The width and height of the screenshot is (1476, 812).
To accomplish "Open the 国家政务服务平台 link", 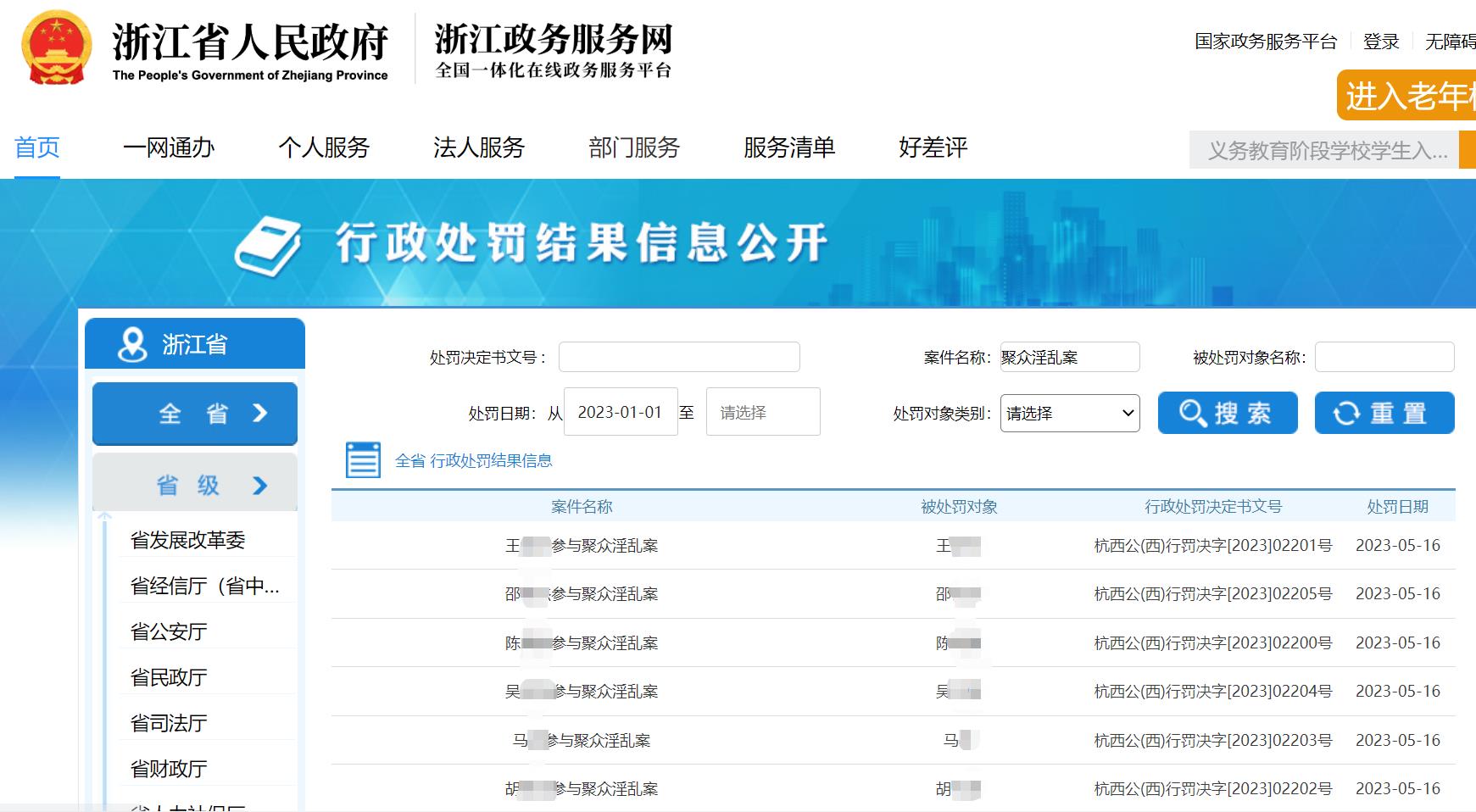I will click(x=1265, y=42).
